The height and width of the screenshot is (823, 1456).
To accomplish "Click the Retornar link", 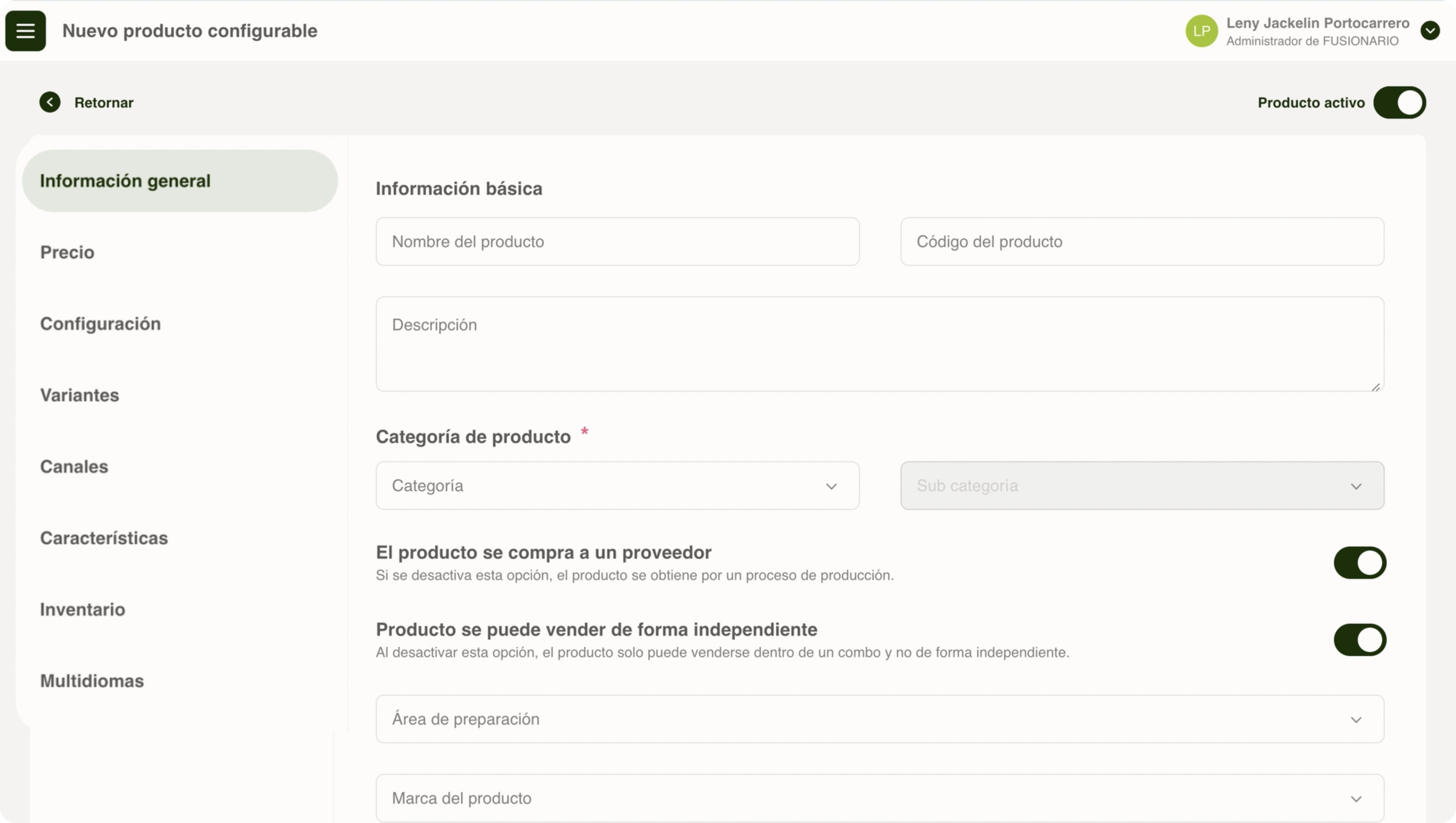I will coord(104,103).
